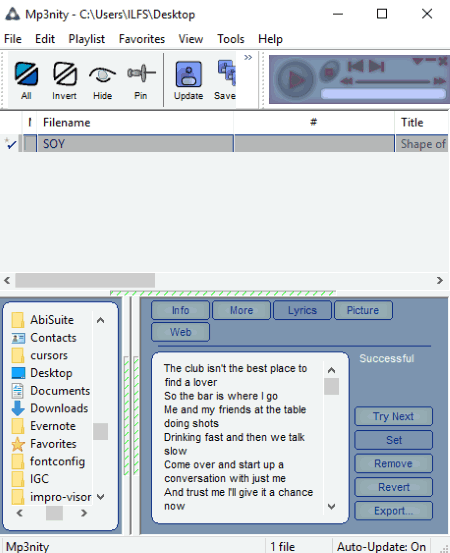Click the Save toolbar icon
This screenshot has height=553, width=450.
tap(226, 73)
